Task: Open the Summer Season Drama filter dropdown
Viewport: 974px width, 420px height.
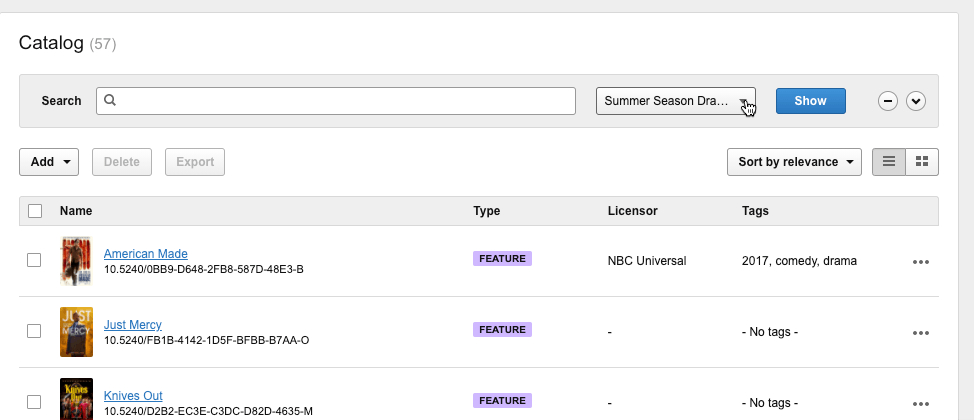Action: coord(675,101)
